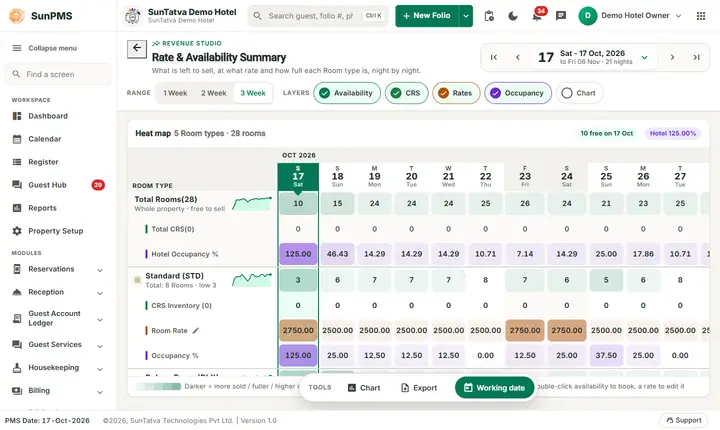
Task: Open the apps grid icon
Action: tap(701, 16)
